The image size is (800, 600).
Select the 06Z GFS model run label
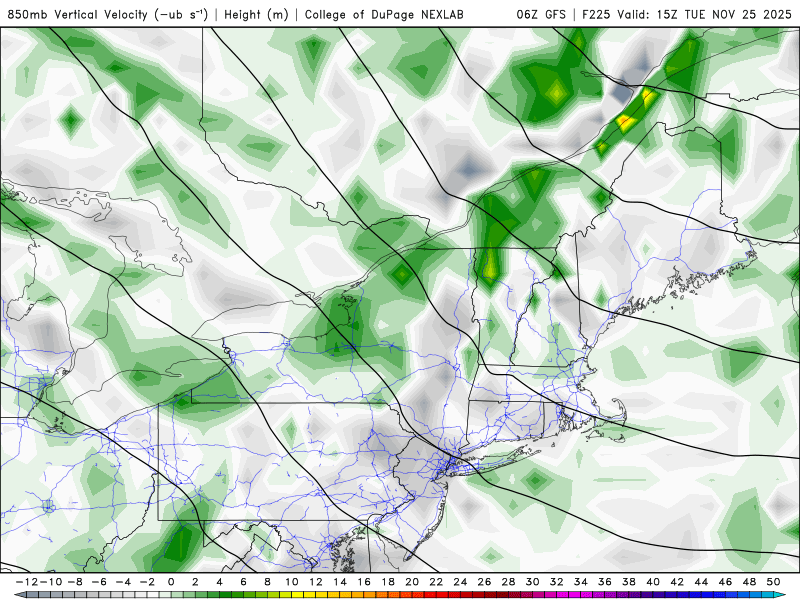[x=541, y=14]
